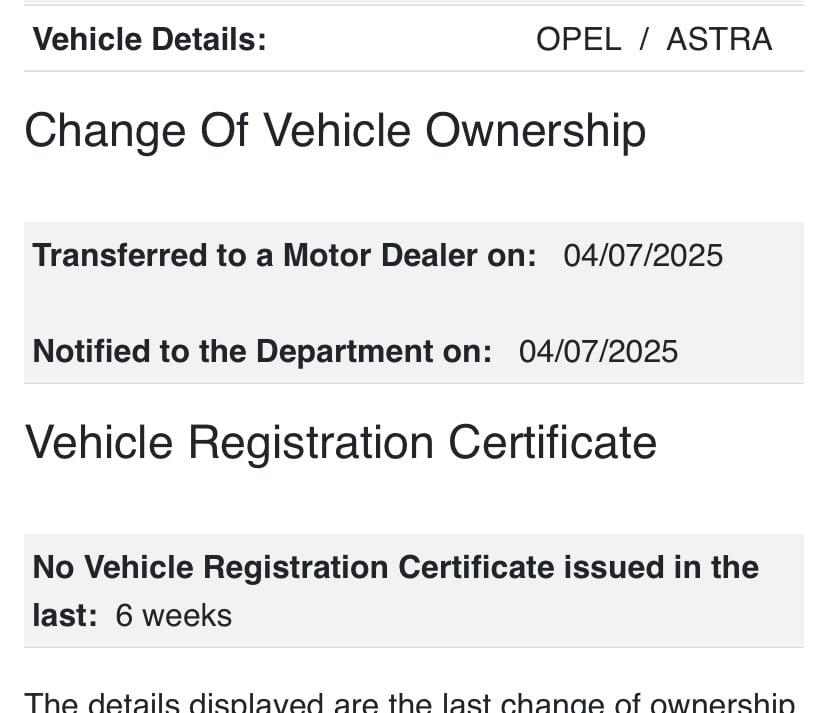
Task: Select the motor dealer transfer date 04/07/2025
Action: click(x=643, y=256)
